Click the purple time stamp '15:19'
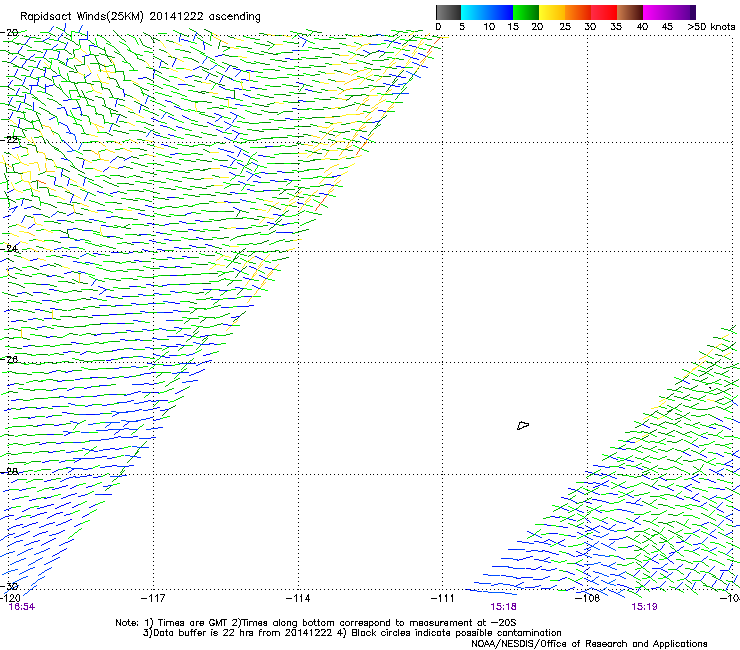740x650 pixels. pyautogui.click(x=644, y=607)
